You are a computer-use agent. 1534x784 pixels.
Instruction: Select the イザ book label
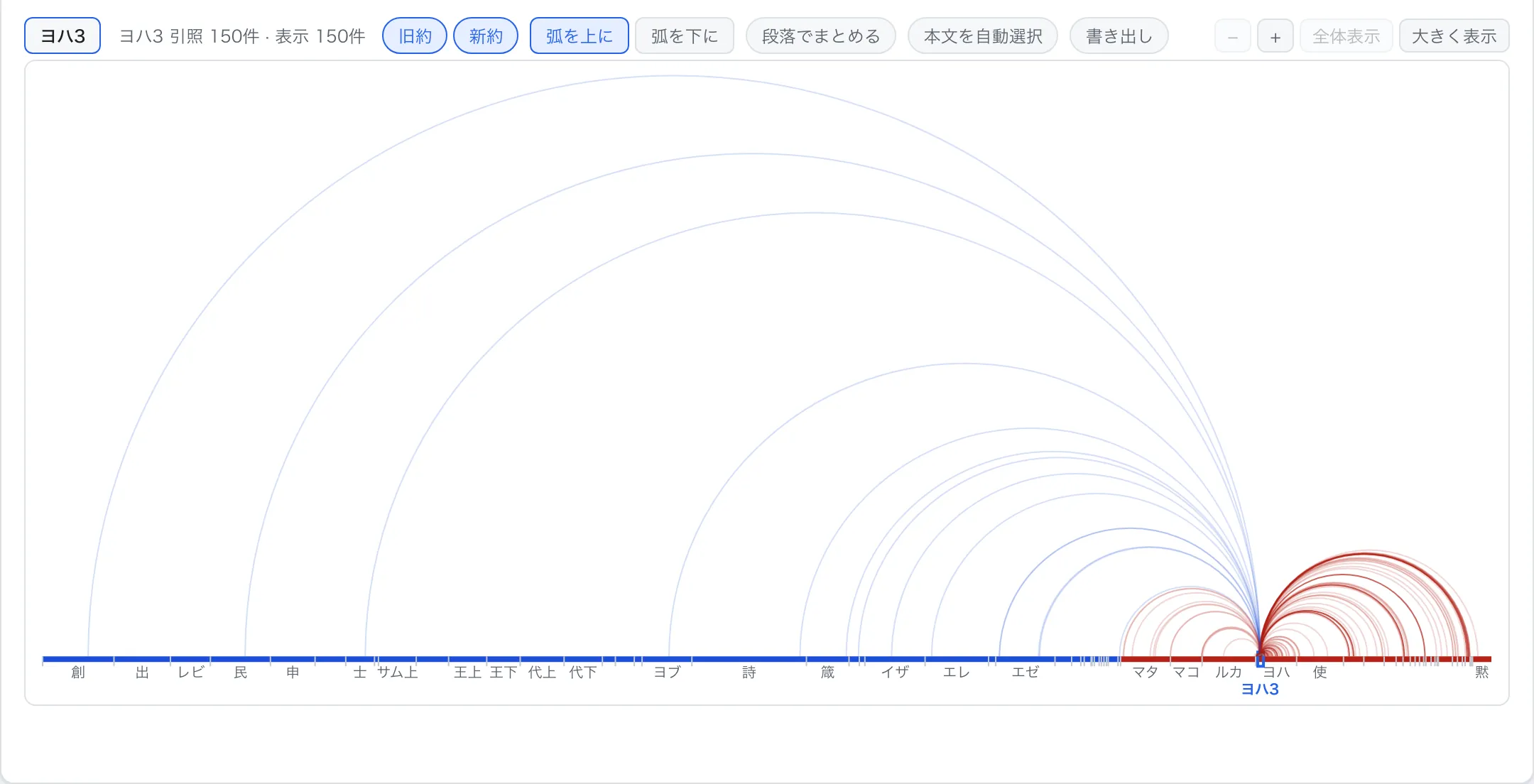pos(895,672)
